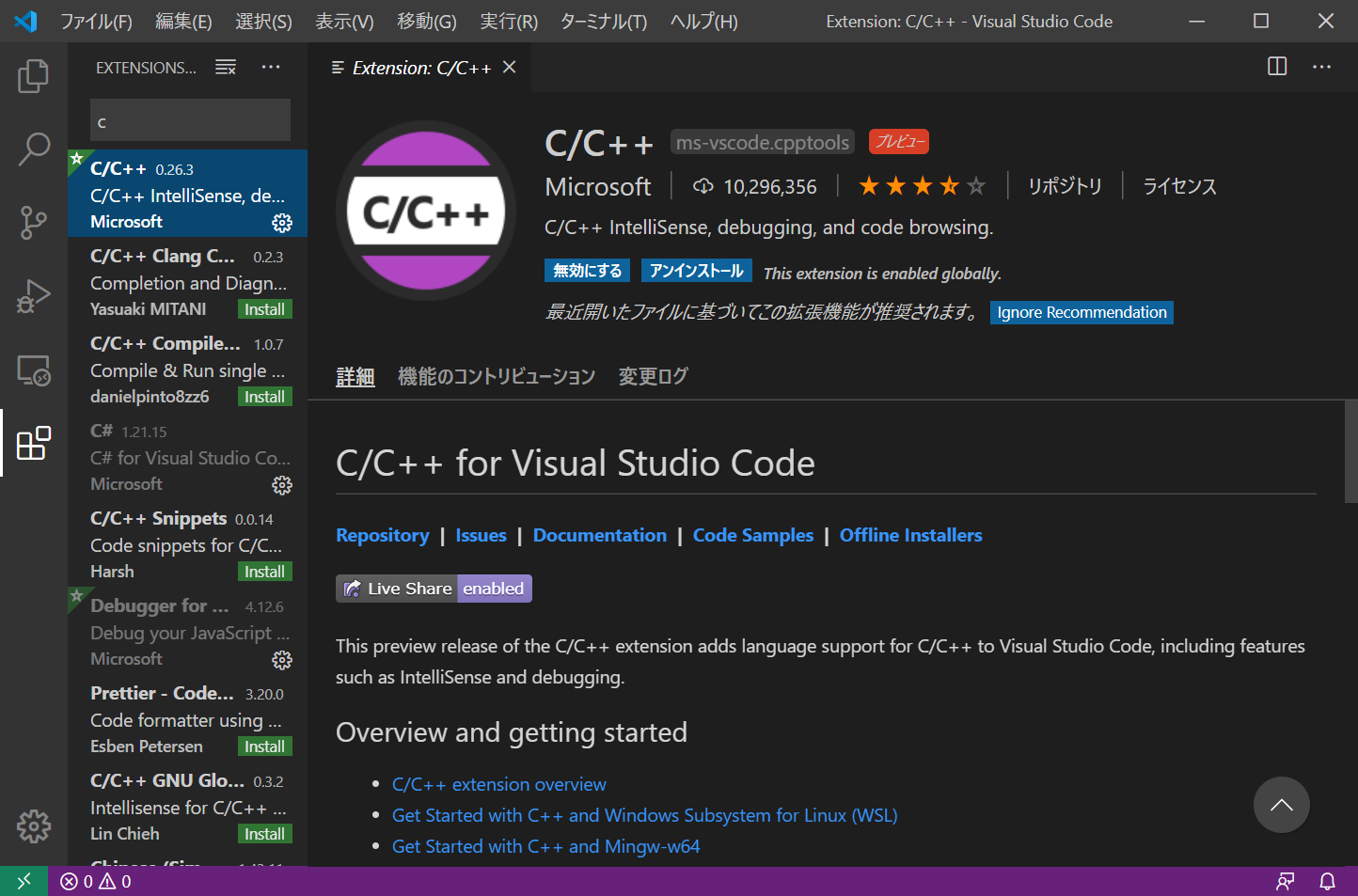The image size is (1358, 896).
Task: Install C/C++ Snippets extension
Action: coord(264,572)
